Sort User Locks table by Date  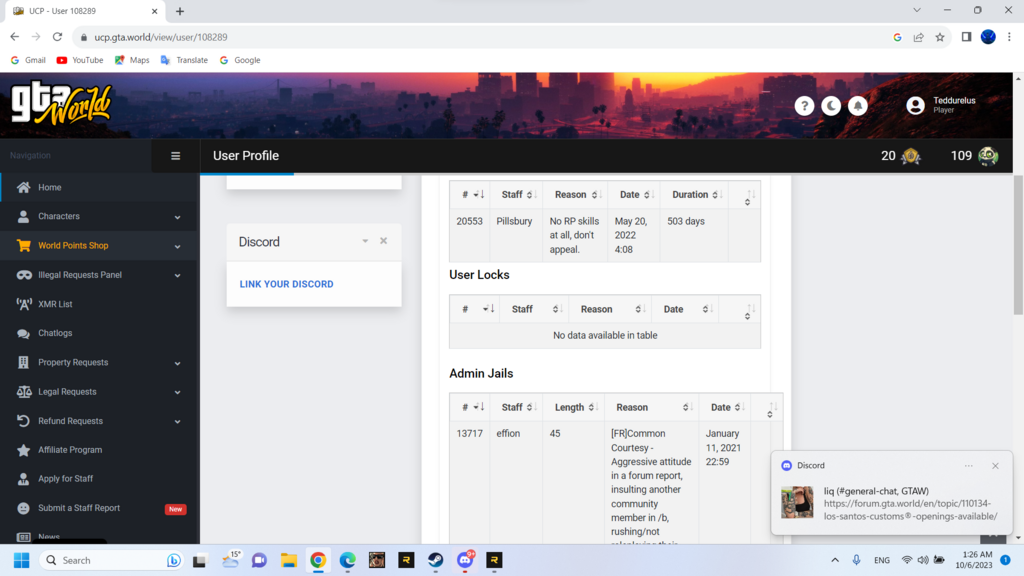684,309
